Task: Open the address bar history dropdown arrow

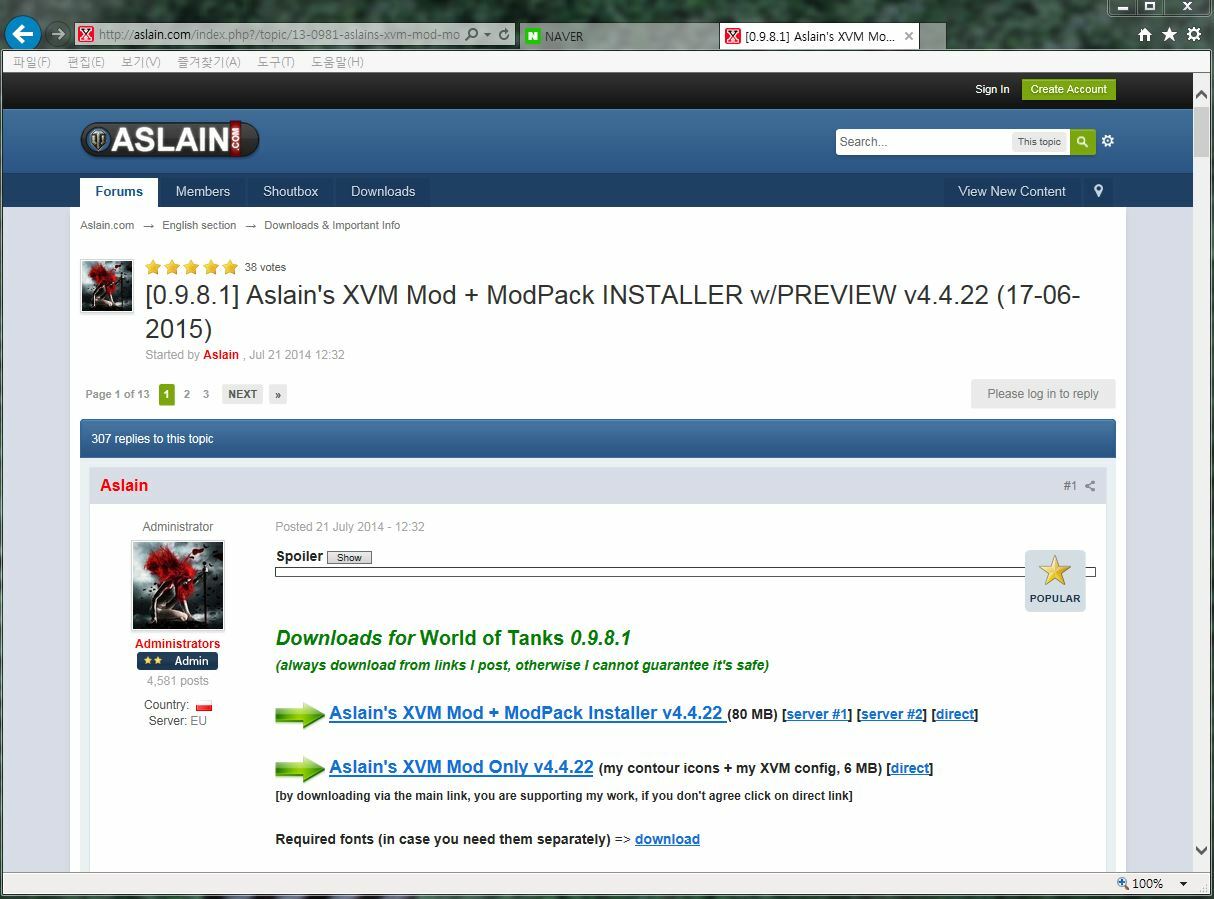Action: point(487,34)
